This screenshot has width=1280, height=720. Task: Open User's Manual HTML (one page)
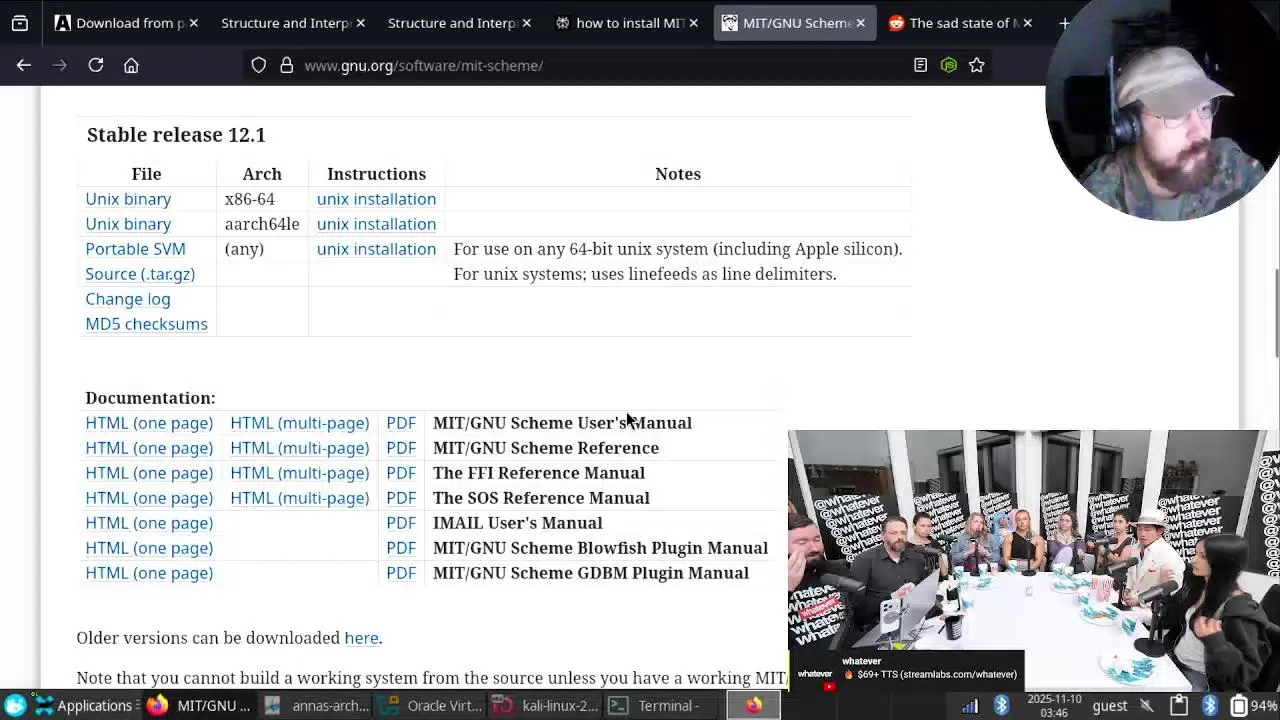(x=149, y=423)
